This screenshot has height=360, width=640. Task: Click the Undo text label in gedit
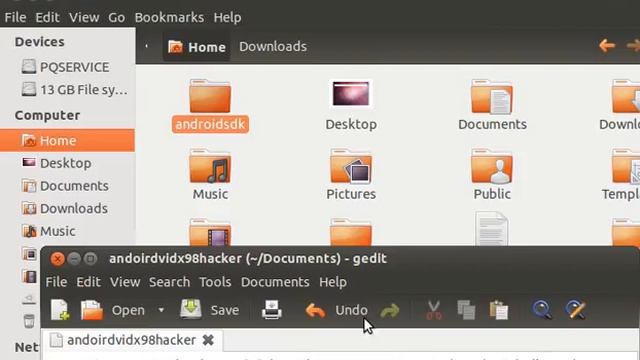pos(351,310)
